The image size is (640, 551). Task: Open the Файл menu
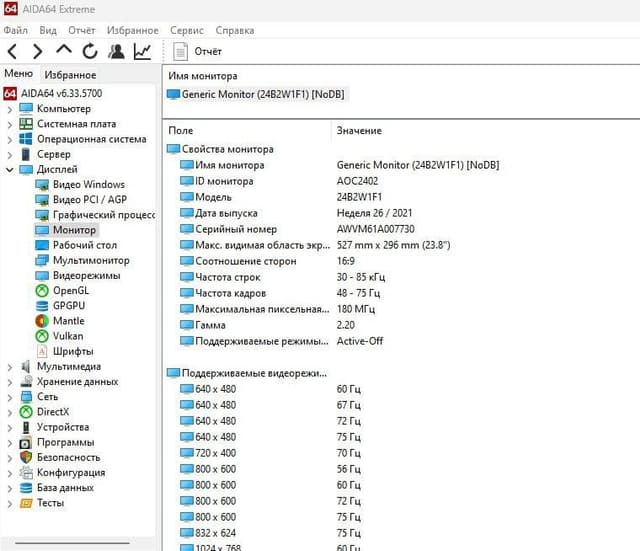click(16, 30)
